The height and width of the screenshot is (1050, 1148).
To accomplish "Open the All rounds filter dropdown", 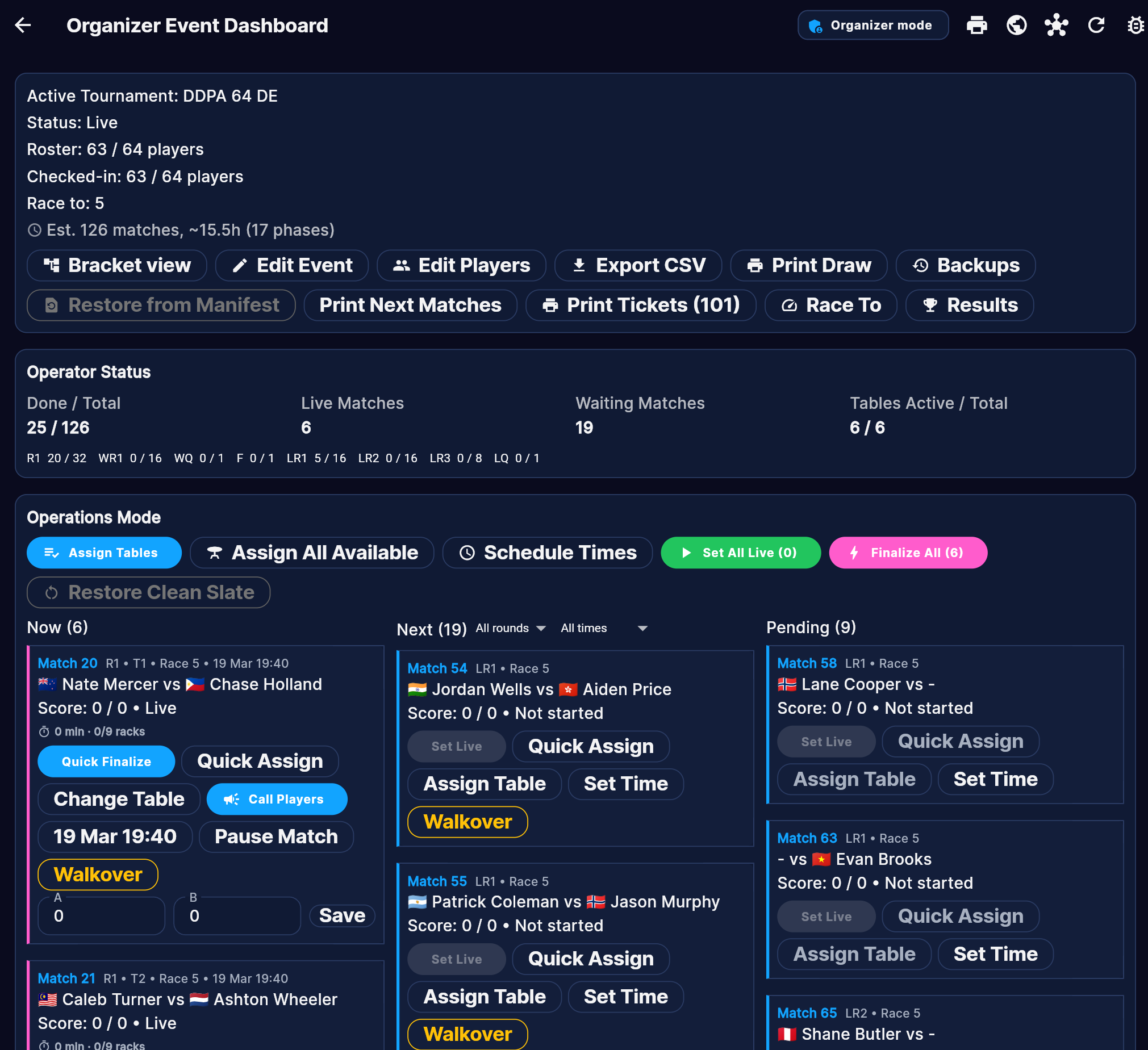I will point(510,628).
